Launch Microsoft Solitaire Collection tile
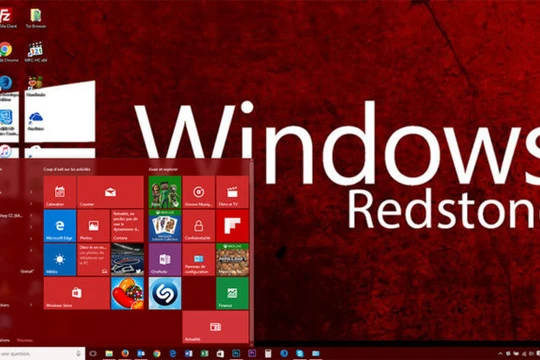540x360 pixels. click(x=165, y=226)
